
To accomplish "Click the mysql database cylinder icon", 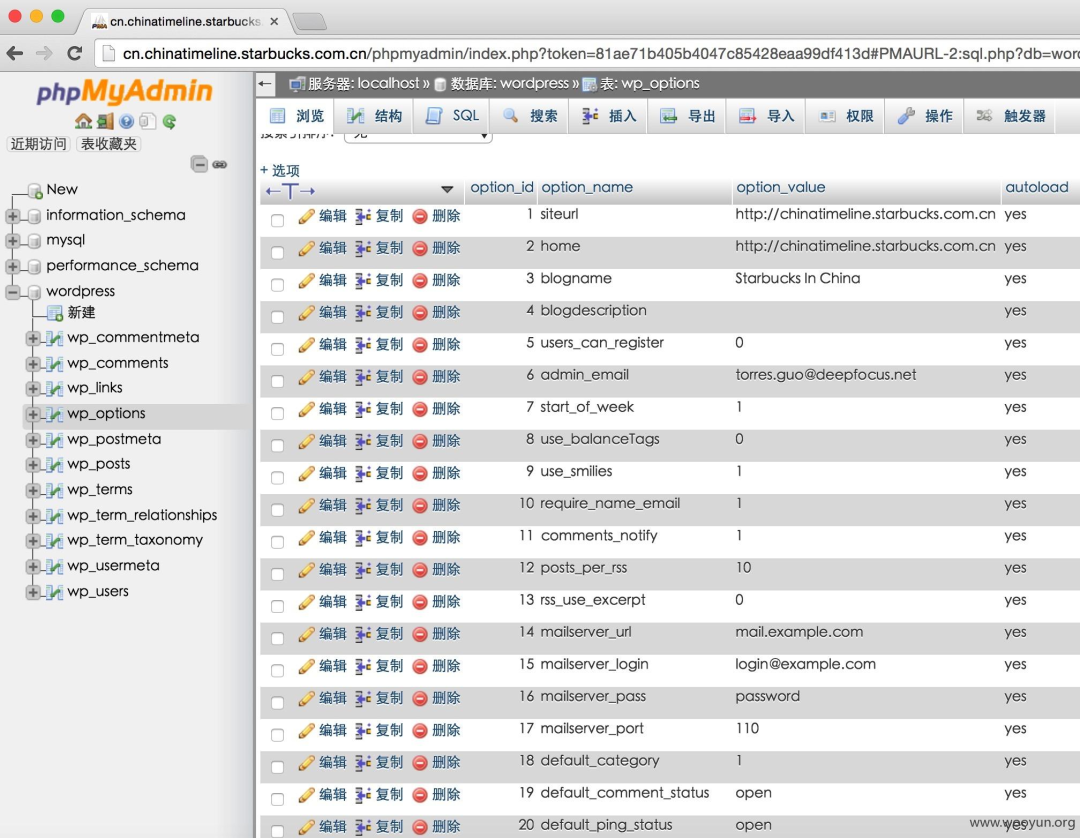I will pyautogui.click(x=34, y=241).
